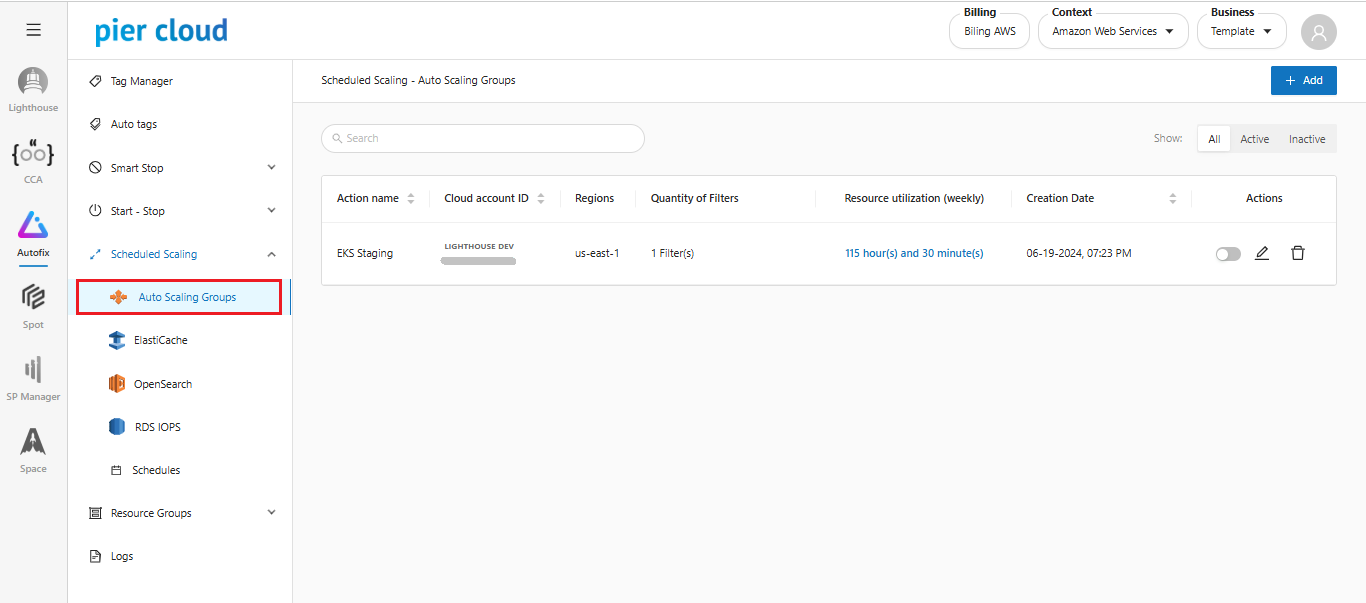The image size is (1366, 603).
Task: Open the Business Template dropdown
Action: click(x=1241, y=32)
